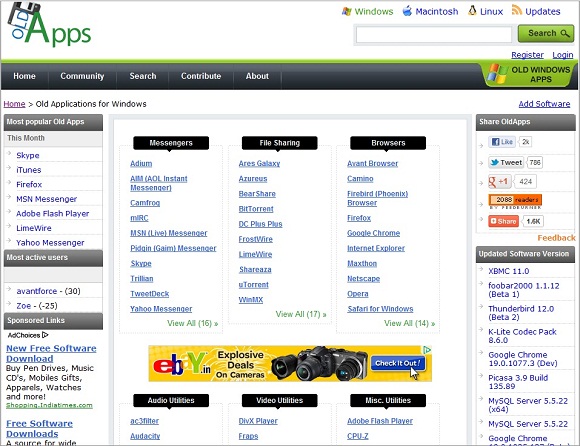Open the Contribute menu item
Image resolution: width=580 pixels, height=446 pixels.
coord(201,76)
